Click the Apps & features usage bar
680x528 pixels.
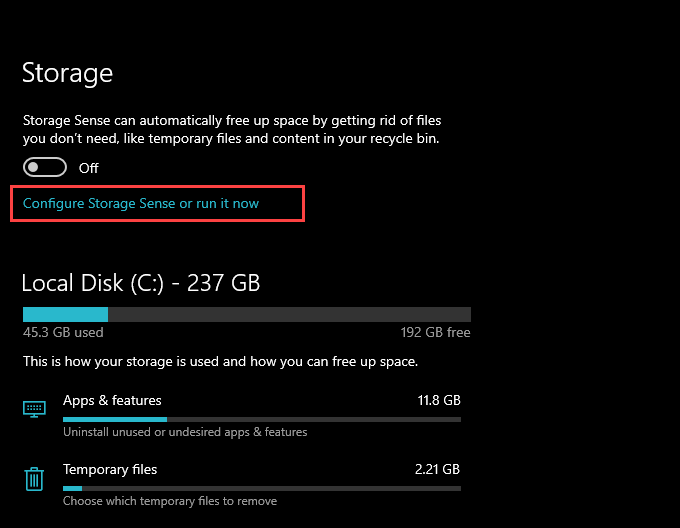click(261, 419)
